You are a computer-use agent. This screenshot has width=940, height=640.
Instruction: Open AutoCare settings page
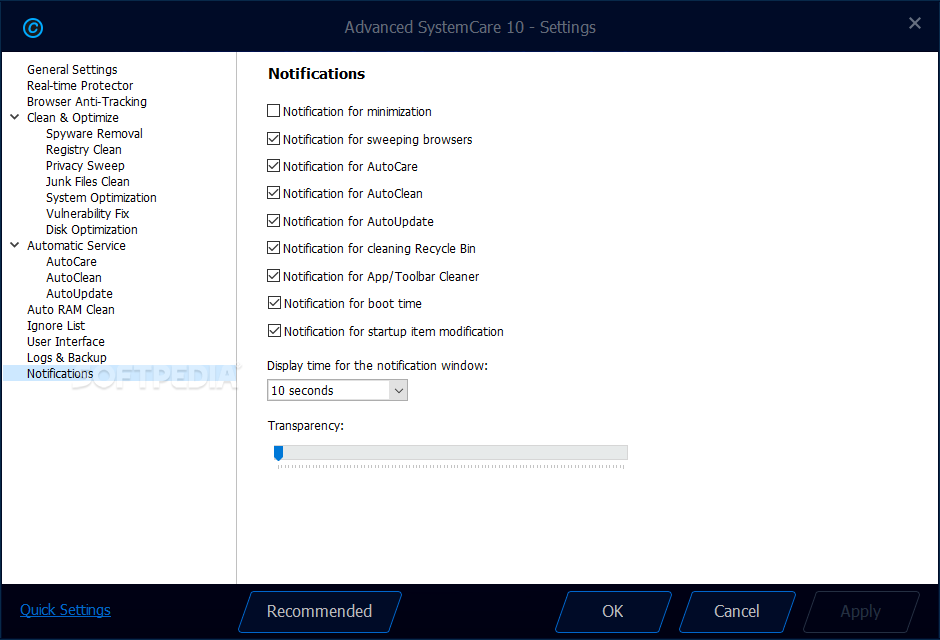[71, 262]
